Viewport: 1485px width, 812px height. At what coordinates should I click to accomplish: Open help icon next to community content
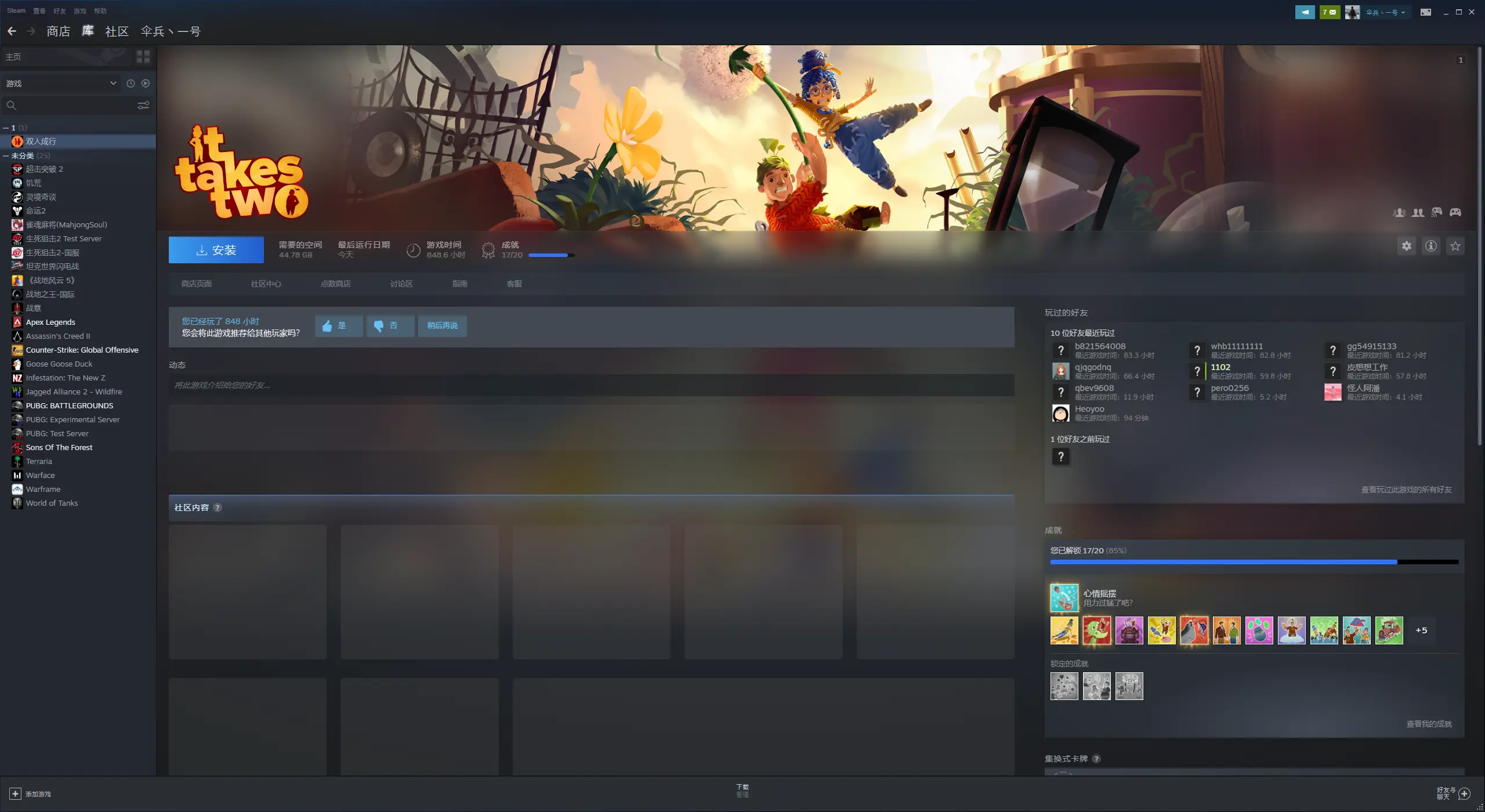point(218,507)
